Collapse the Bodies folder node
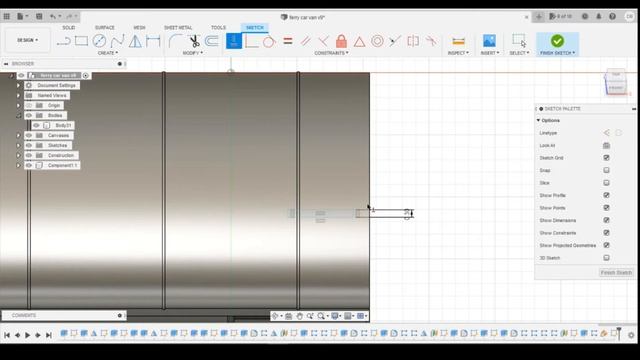The image size is (640, 360). 18,116
